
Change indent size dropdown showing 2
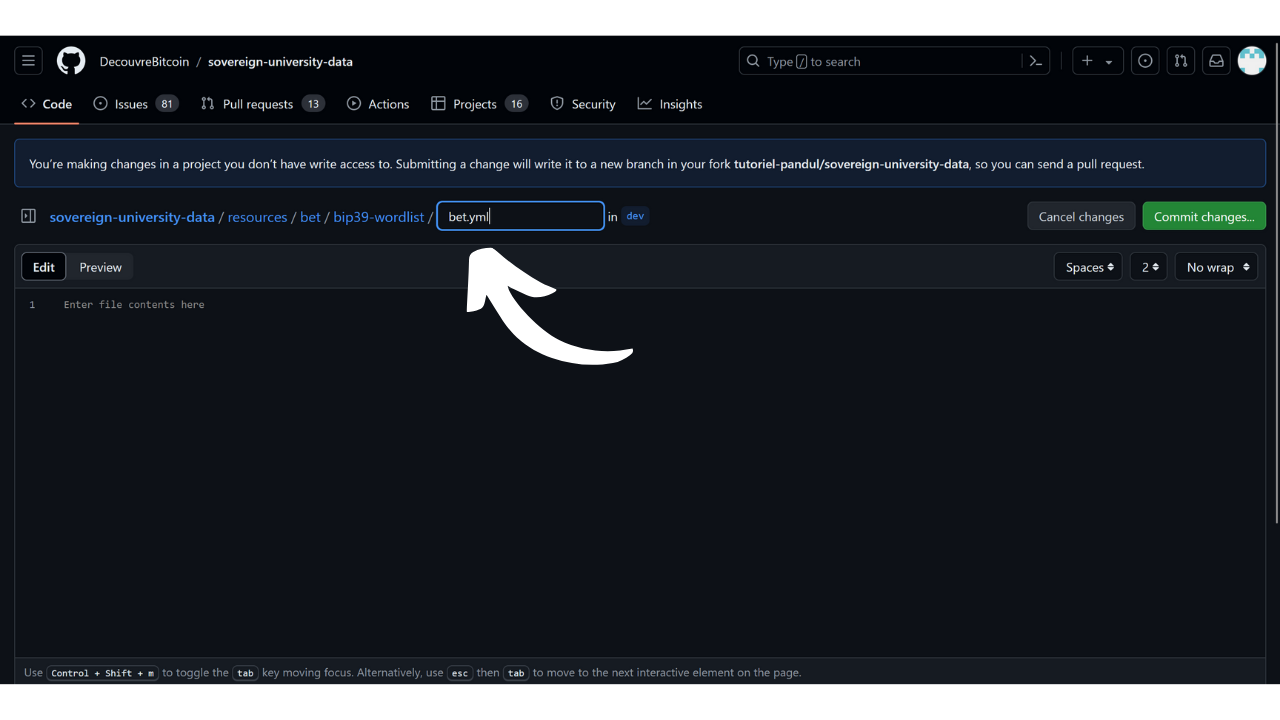pyautogui.click(x=1149, y=267)
